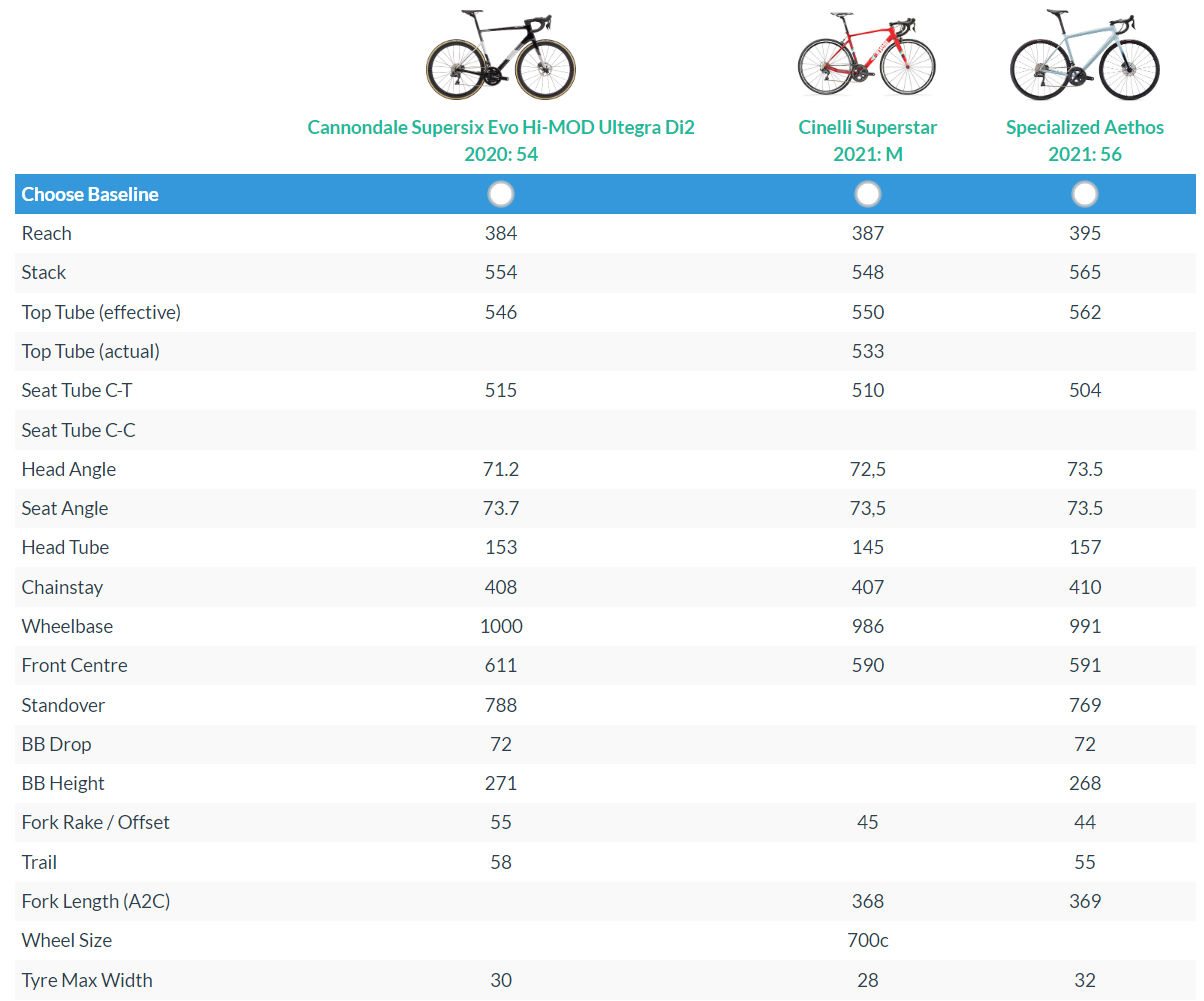Select Cinelli Superstar as baseline
Screen dimensions: 1204x1001
(868, 194)
